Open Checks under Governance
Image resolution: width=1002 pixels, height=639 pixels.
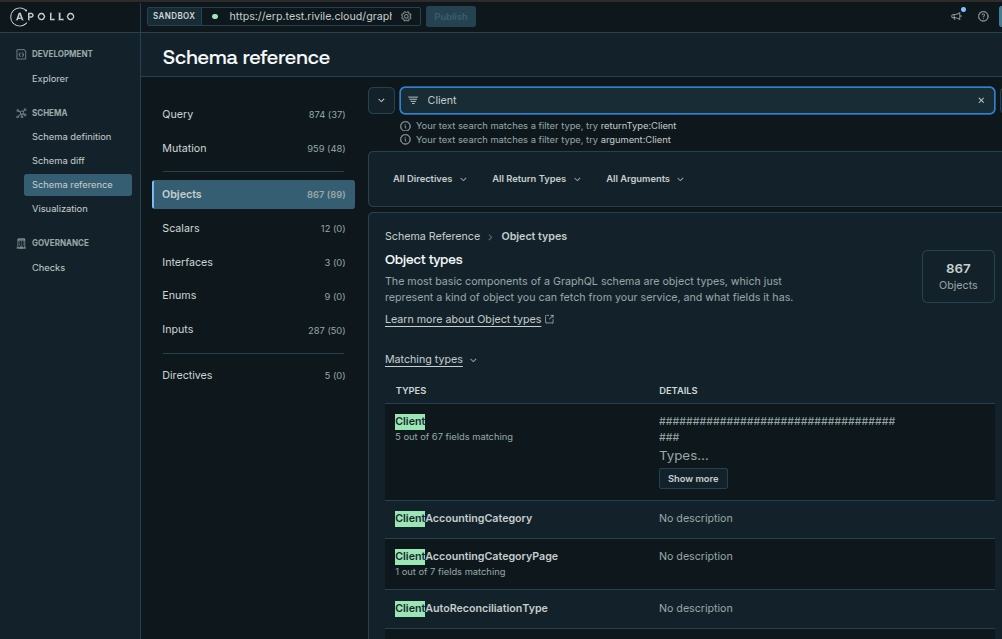click(49, 268)
